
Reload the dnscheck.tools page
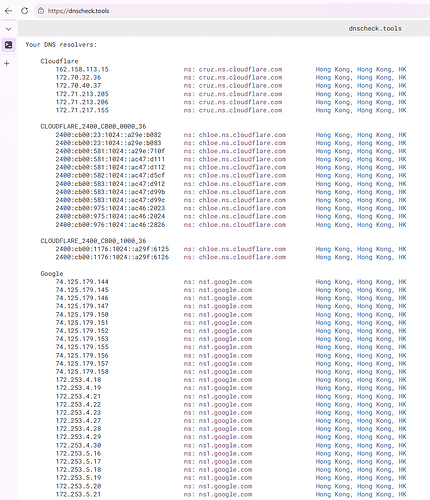point(25,11)
